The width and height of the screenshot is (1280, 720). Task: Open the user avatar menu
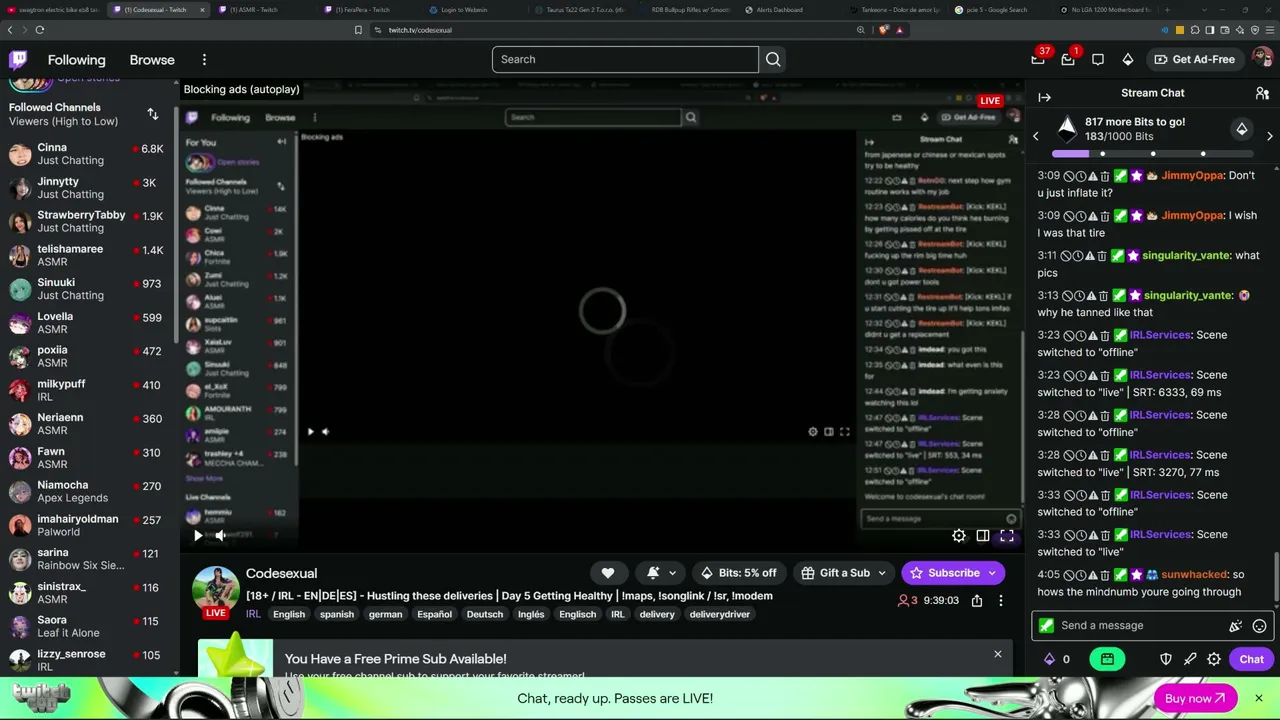pos(1262,59)
